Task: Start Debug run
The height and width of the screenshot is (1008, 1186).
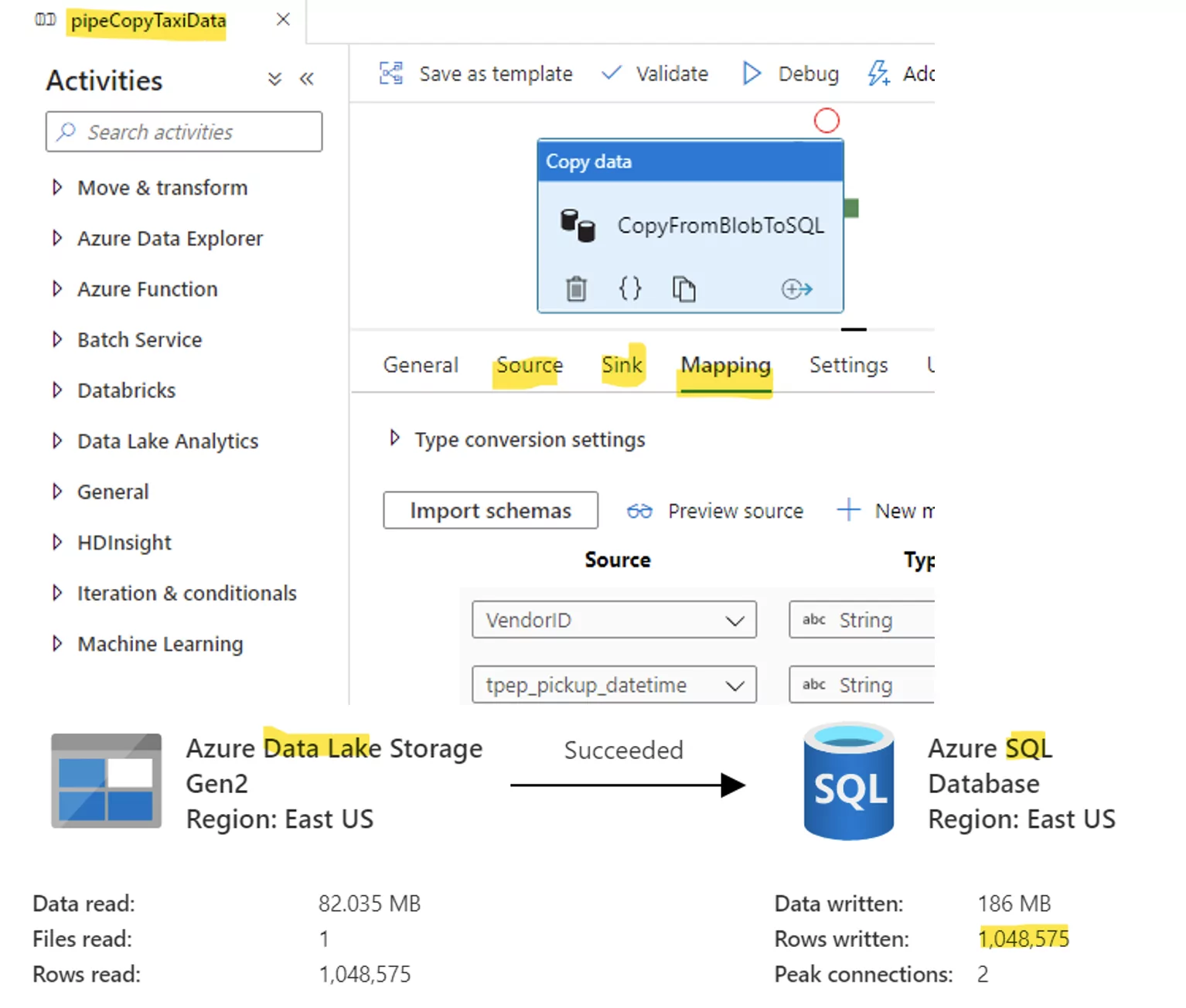Action: (x=808, y=74)
